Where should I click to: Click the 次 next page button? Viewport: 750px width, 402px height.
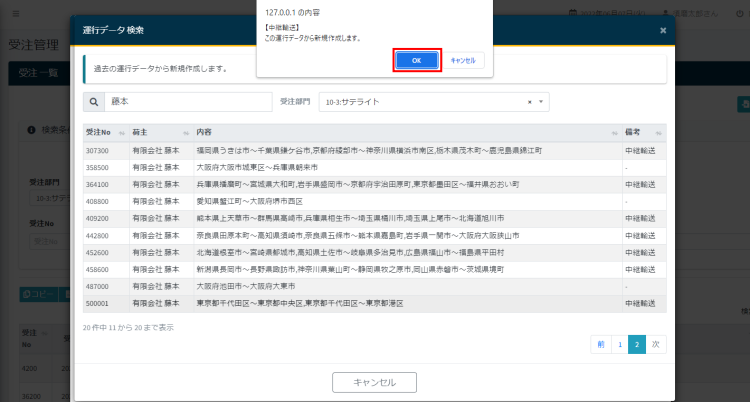pyautogui.click(x=655, y=343)
